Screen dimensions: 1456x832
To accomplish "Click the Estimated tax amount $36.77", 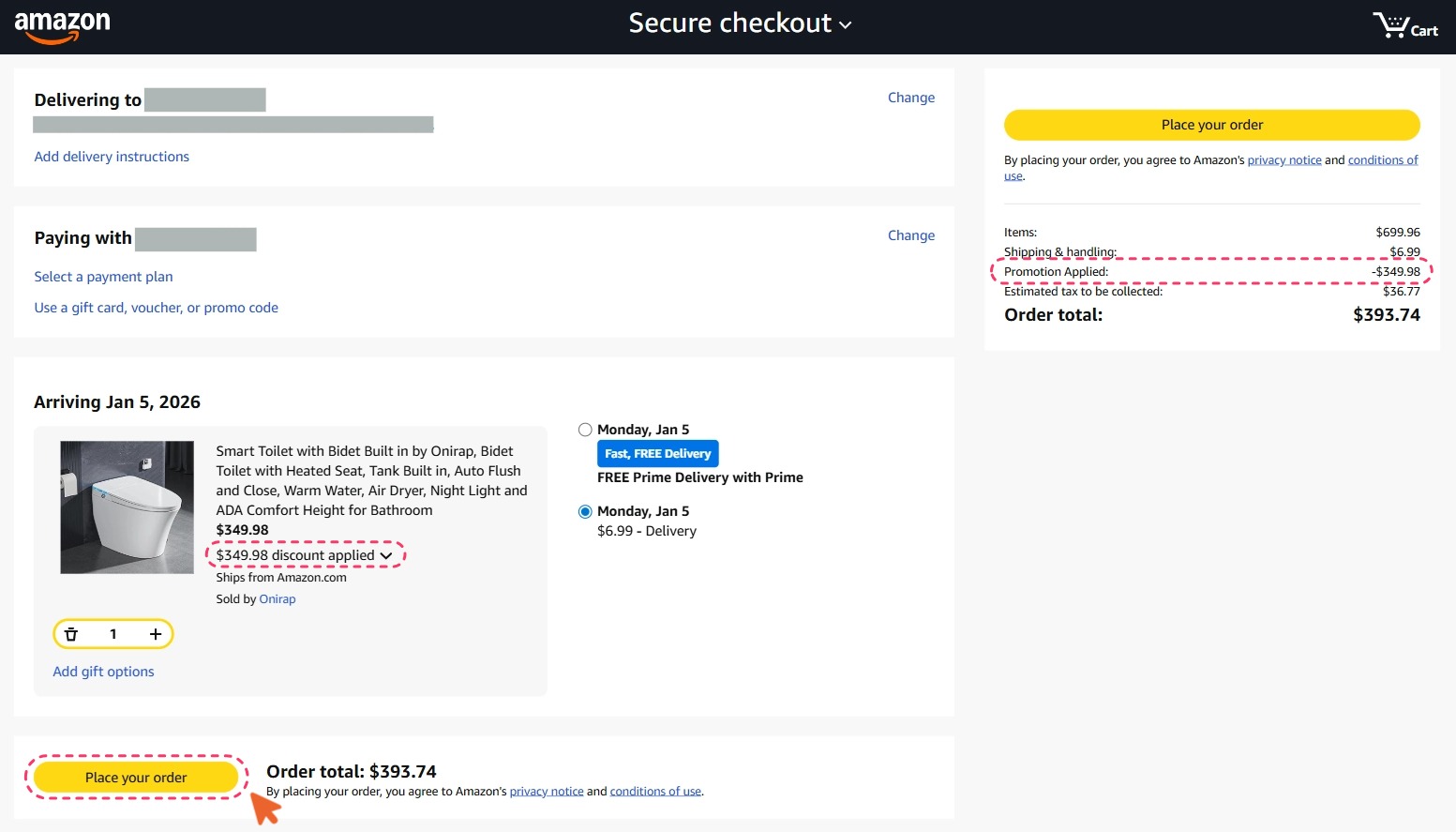I will 1402,292.
